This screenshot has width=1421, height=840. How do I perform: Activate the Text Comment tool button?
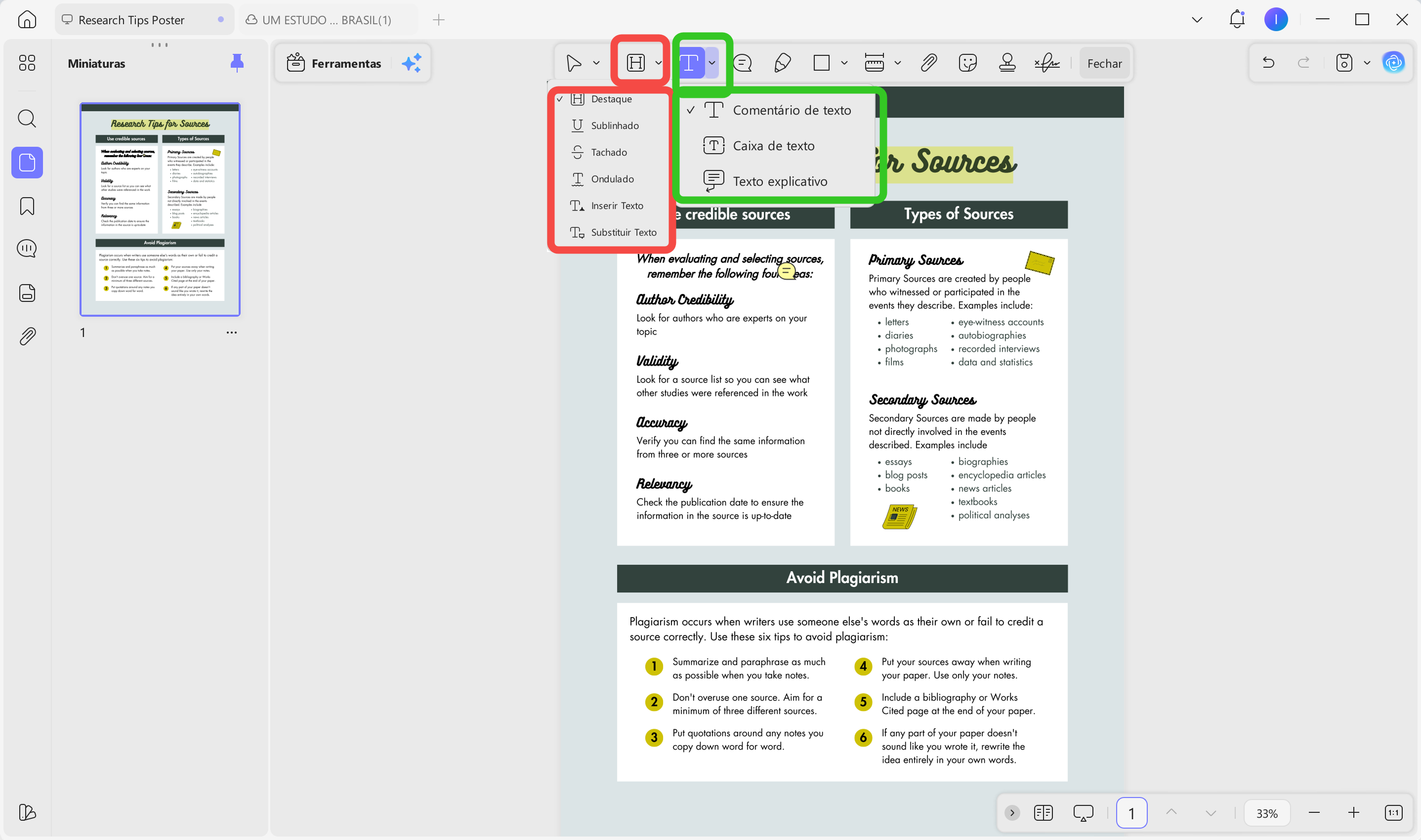tap(690, 63)
